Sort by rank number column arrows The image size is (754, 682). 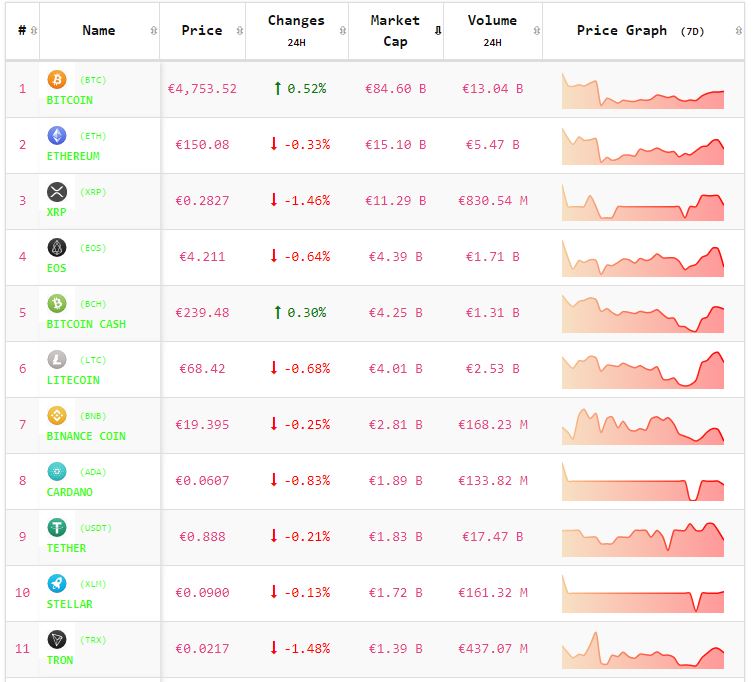34,31
